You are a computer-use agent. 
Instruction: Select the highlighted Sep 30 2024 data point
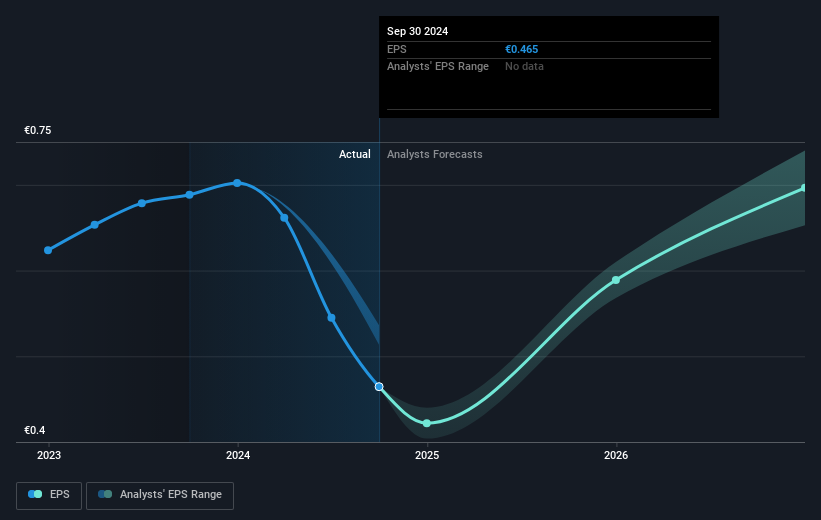point(379,386)
